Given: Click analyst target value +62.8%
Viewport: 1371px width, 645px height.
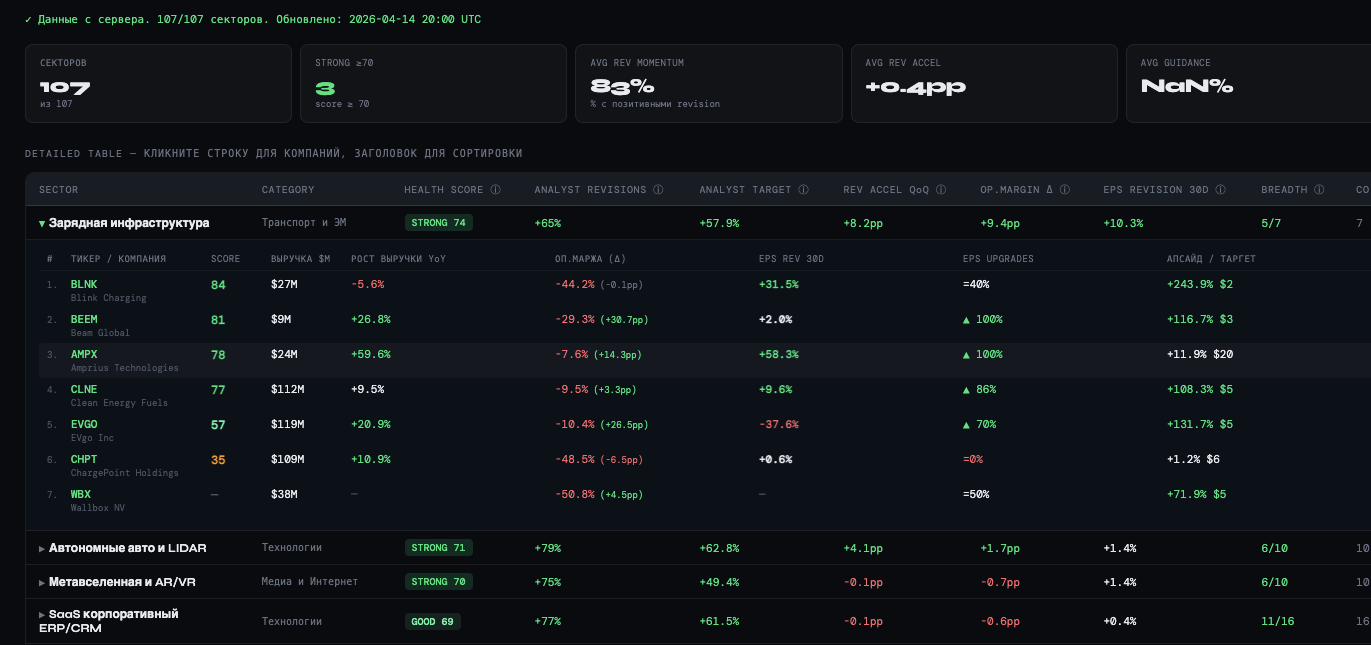Looking at the screenshot, I should [719, 548].
